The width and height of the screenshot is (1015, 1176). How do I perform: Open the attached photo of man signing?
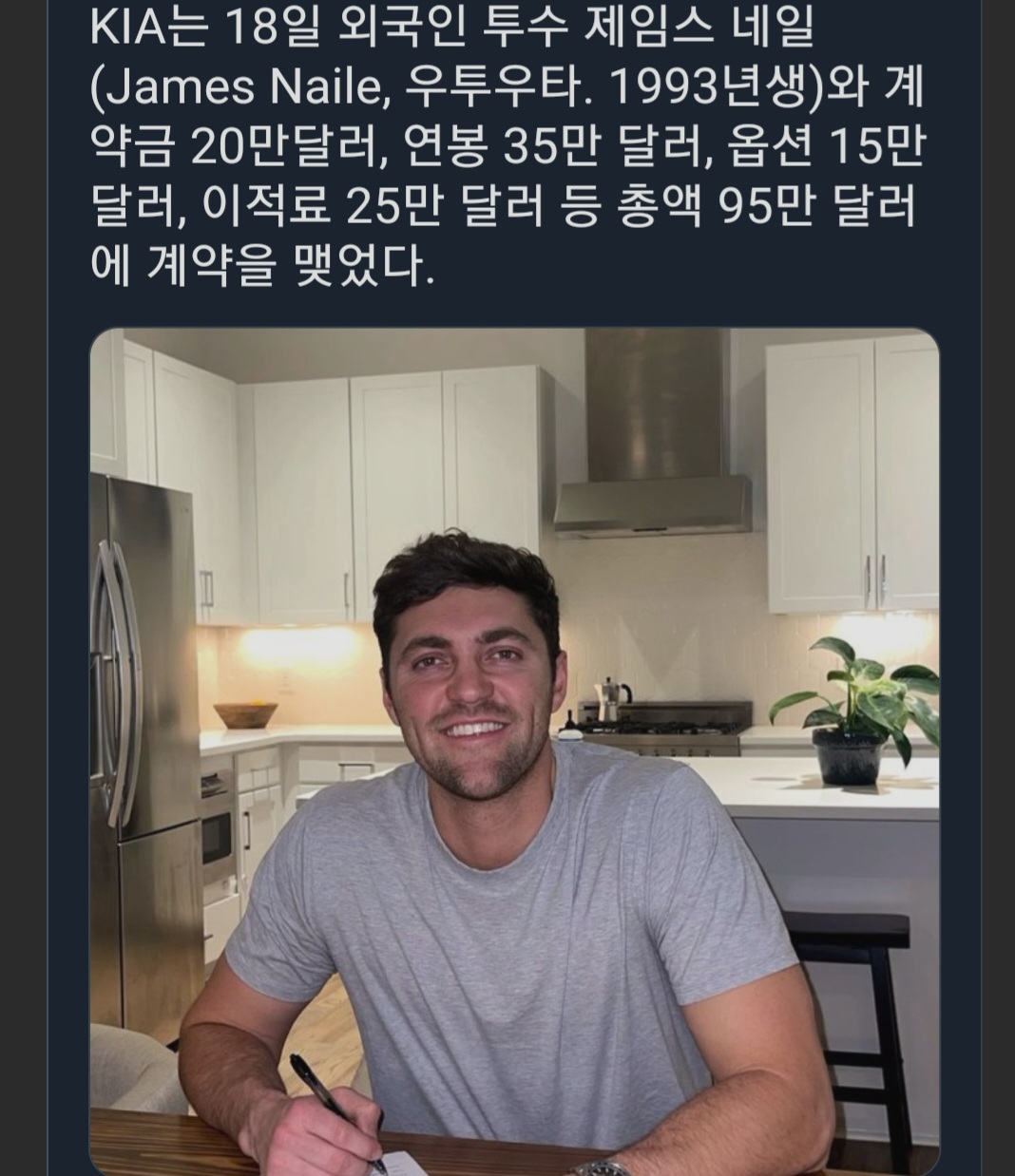click(514, 751)
